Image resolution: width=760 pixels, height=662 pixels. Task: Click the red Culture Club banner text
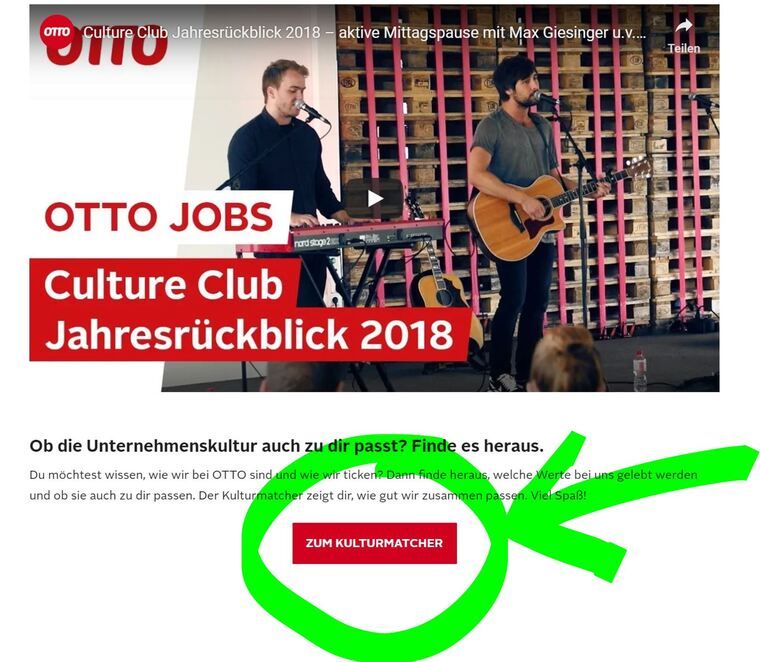pyautogui.click(x=164, y=284)
